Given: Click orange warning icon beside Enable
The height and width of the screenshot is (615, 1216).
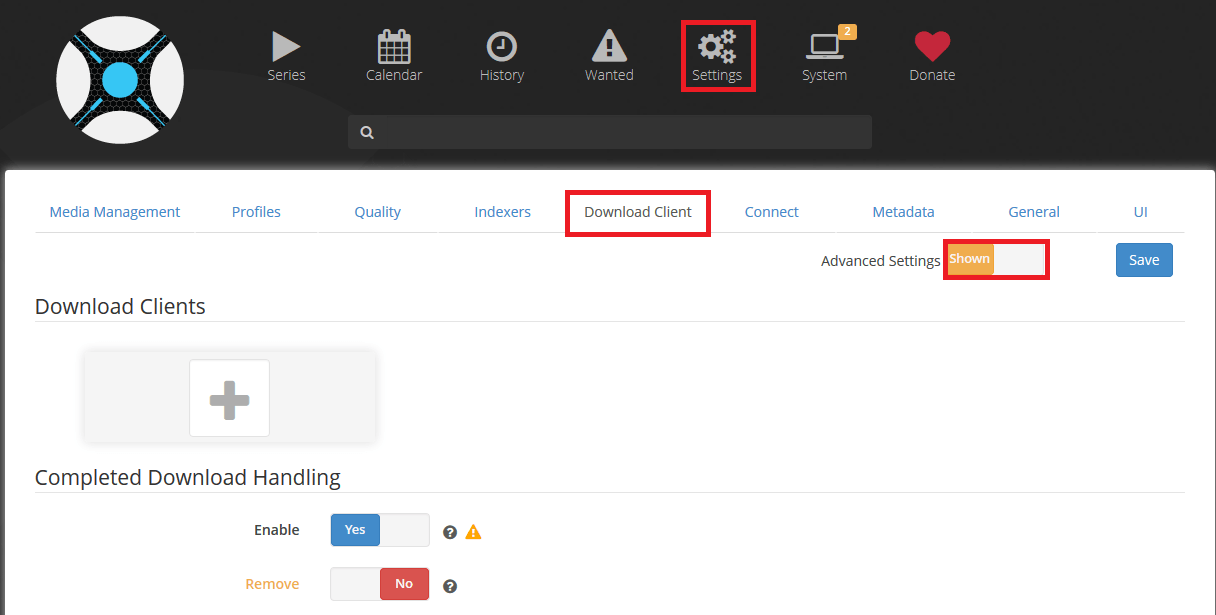Looking at the screenshot, I should pos(473,532).
